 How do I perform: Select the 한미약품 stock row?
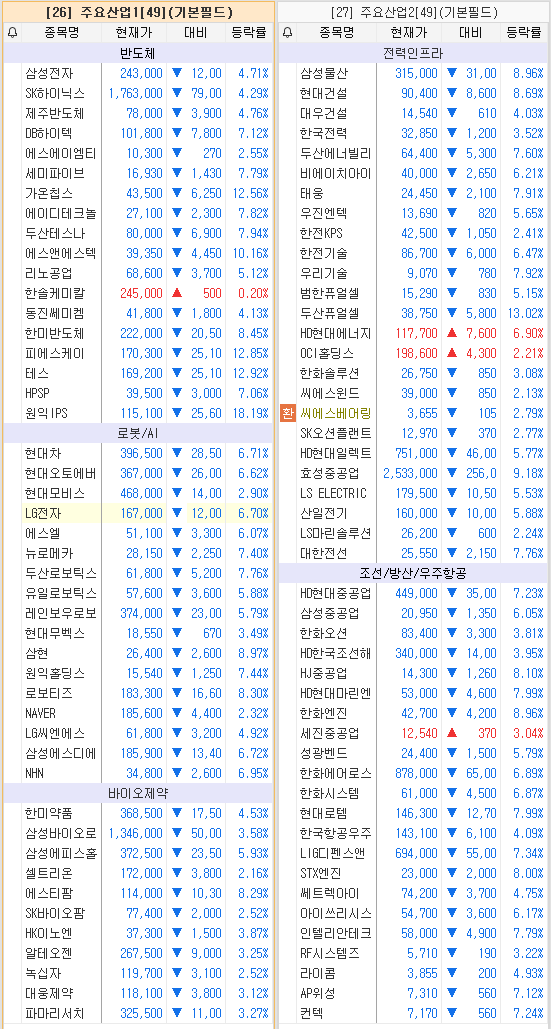click(x=138, y=814)
